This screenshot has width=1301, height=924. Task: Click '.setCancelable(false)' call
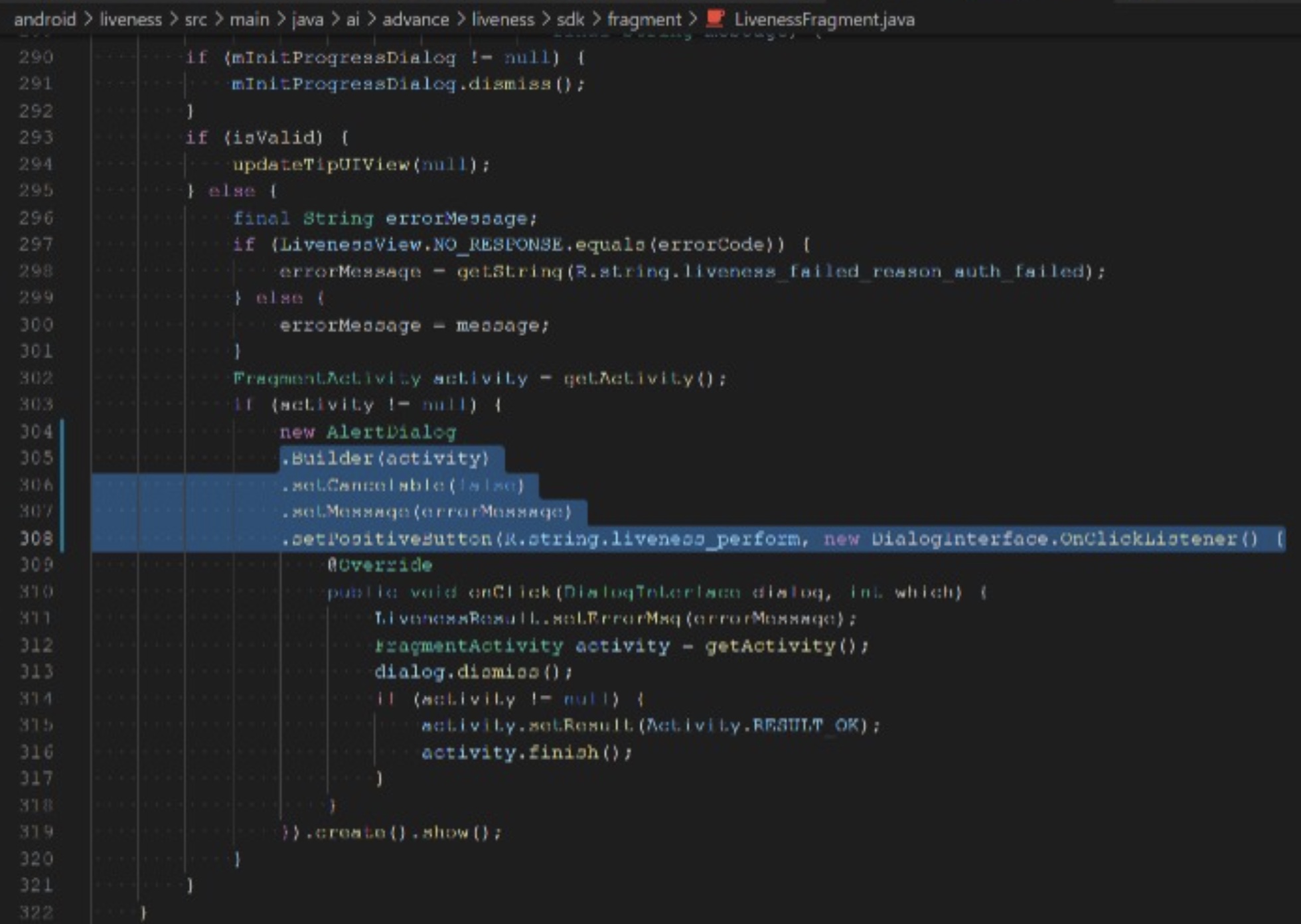click(402, 485)
